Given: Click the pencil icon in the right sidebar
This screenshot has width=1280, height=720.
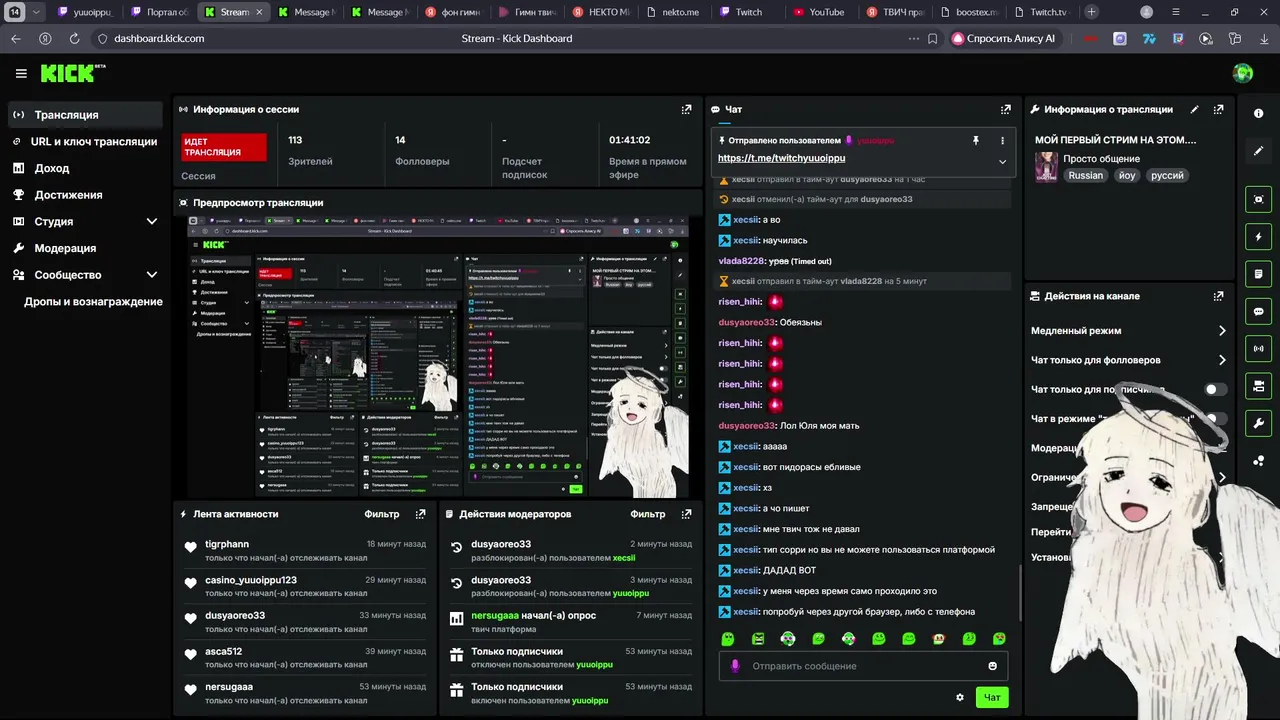Looking at the screenshot, I should (x=1258, y=151).
